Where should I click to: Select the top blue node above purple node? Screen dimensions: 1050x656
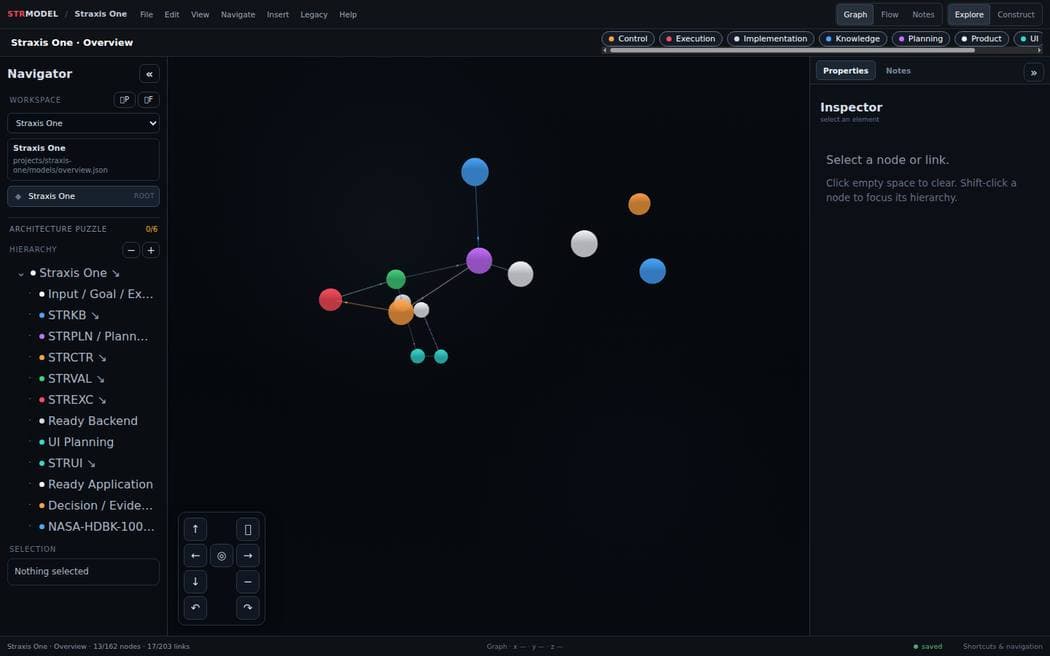pyautogui.click(x=475, y=172)
